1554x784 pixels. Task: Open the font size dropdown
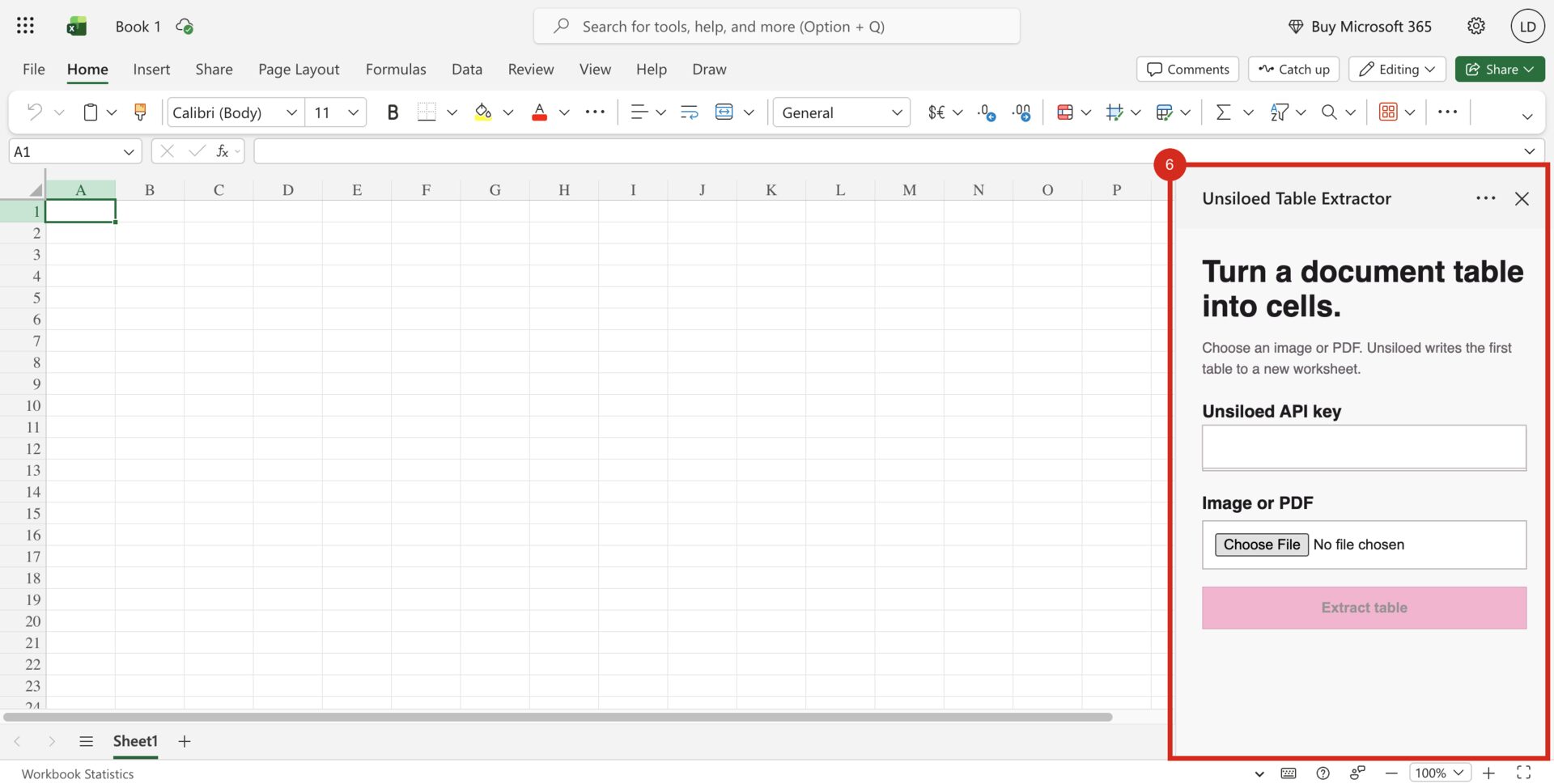353,112
